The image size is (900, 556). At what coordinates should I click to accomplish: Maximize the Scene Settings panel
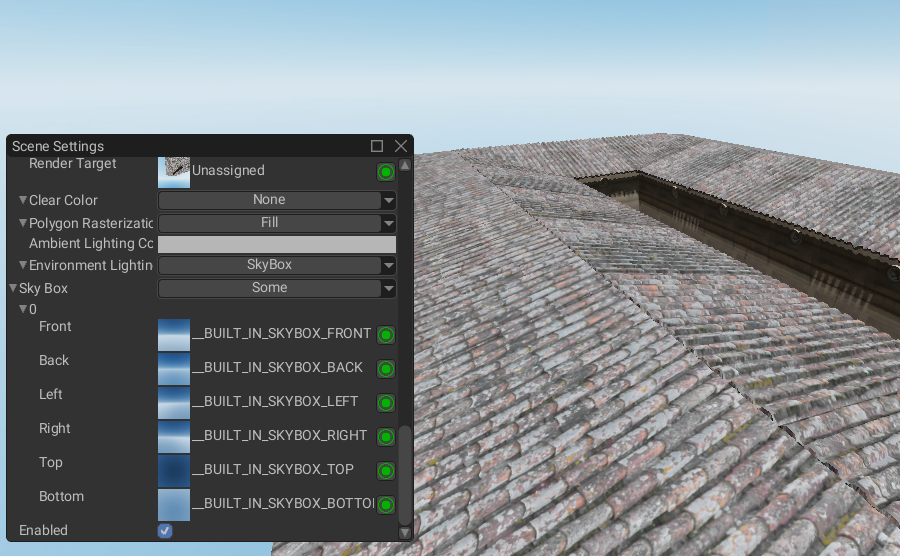click(377, 146)
